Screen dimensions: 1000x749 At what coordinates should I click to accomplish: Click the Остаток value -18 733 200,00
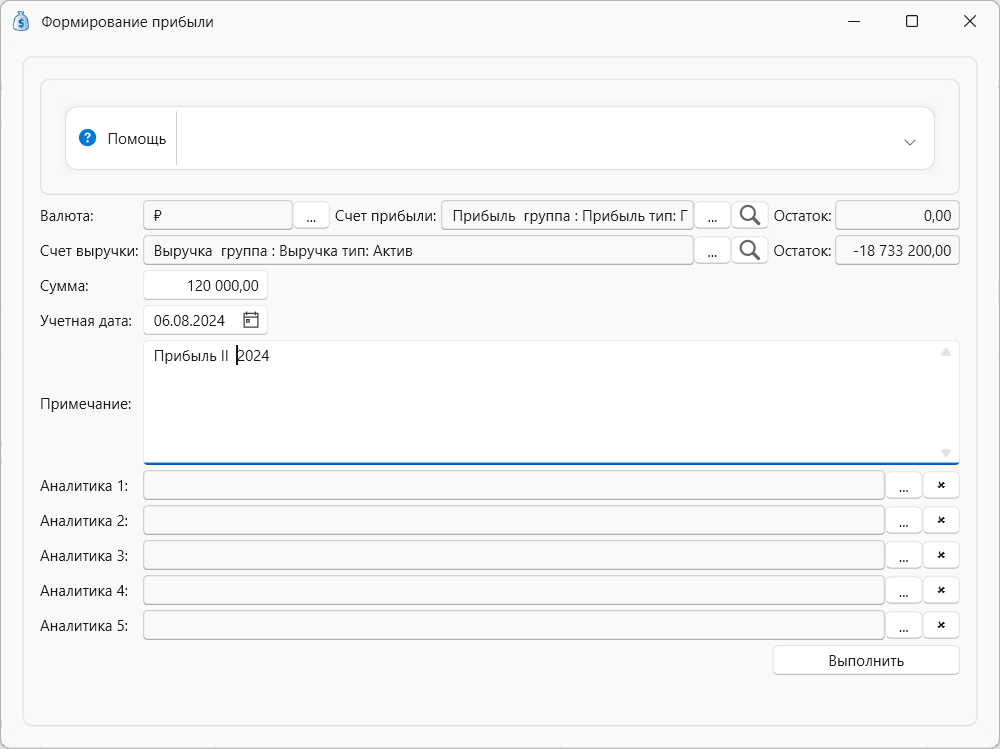click(897, 251)
